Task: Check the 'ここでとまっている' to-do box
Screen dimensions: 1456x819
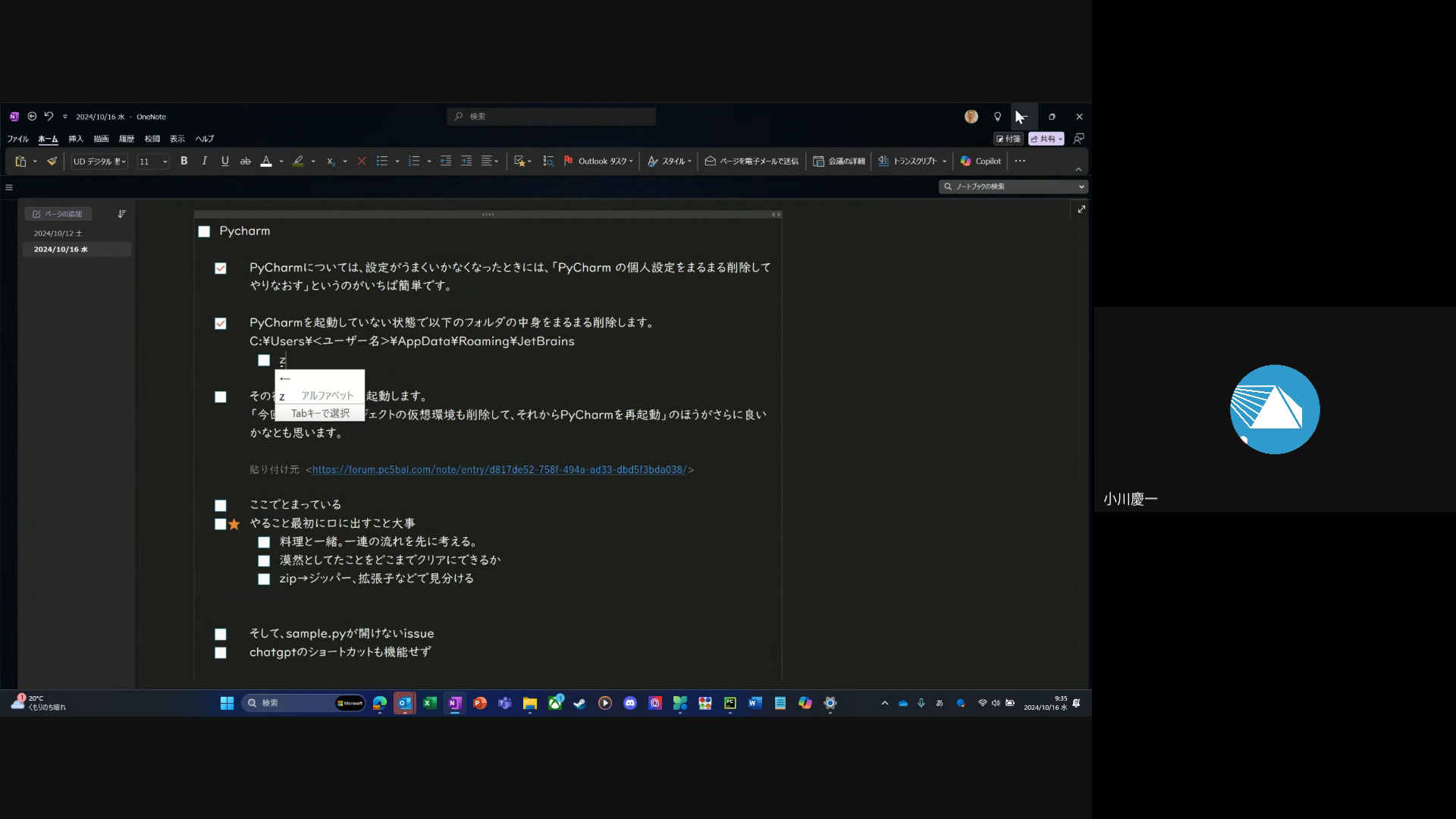Action: click(221, 506)
